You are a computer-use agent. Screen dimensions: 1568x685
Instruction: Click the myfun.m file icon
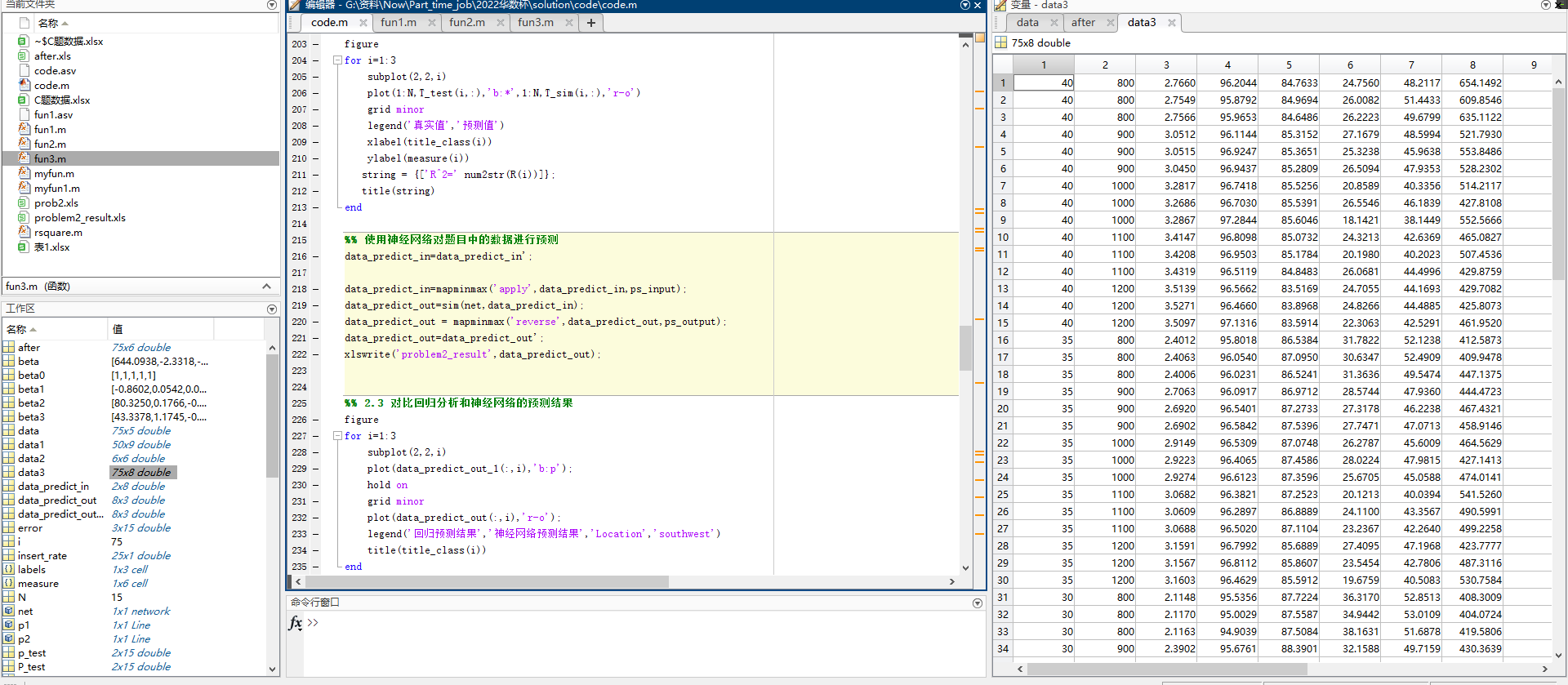(x=24, y=173)
